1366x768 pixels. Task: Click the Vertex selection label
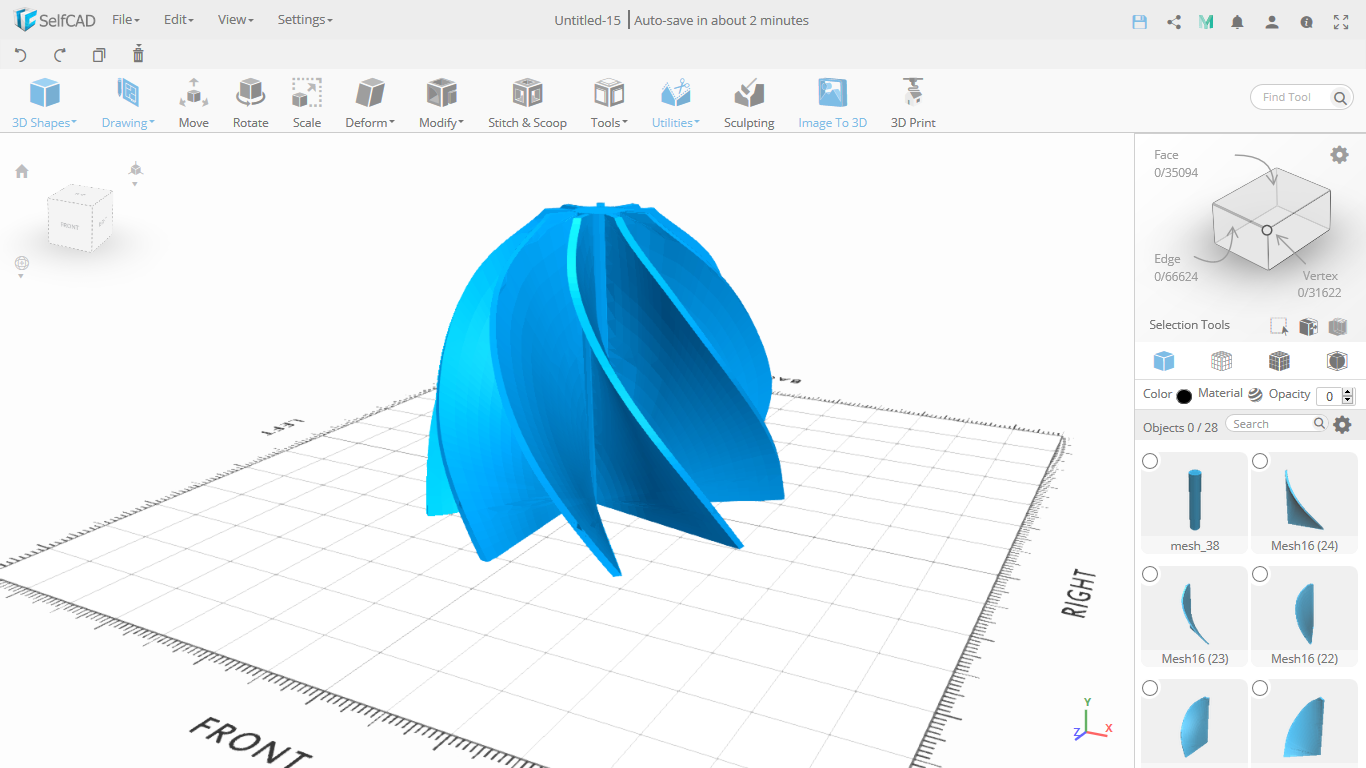pyautogui.click(x=1320, y=276)
